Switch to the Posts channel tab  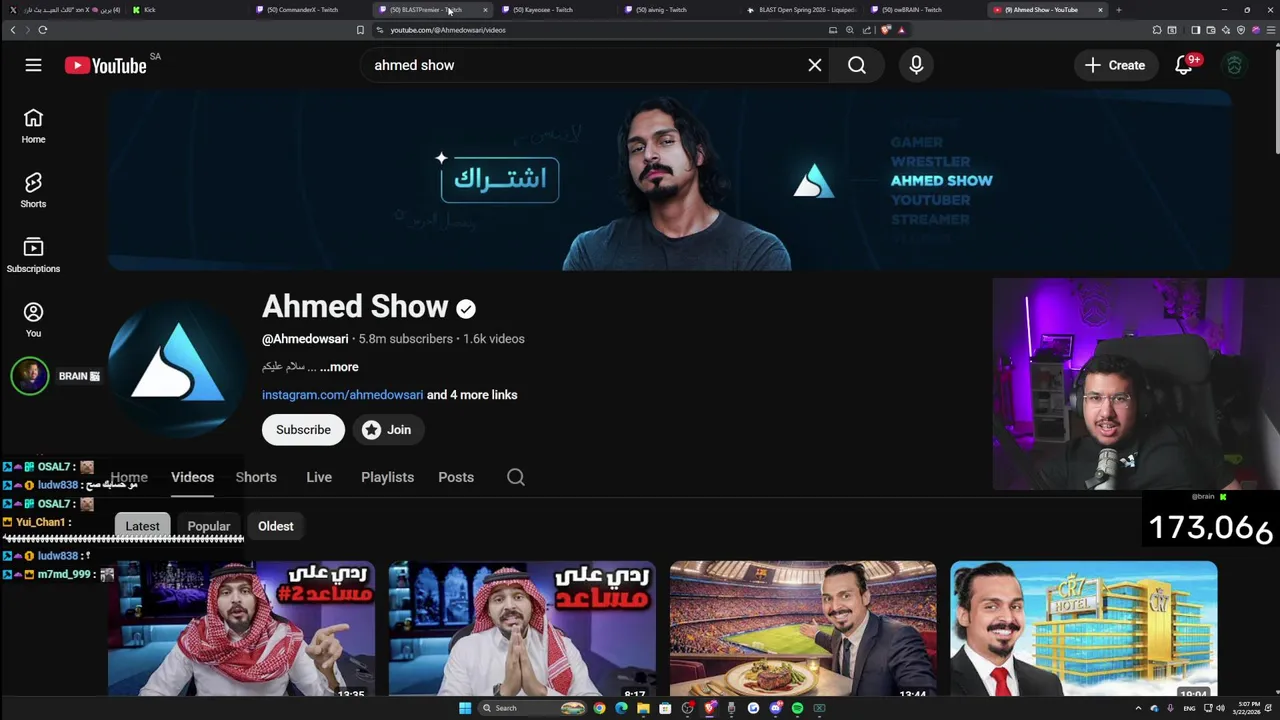pyautogui.click(x=456, y=477)
